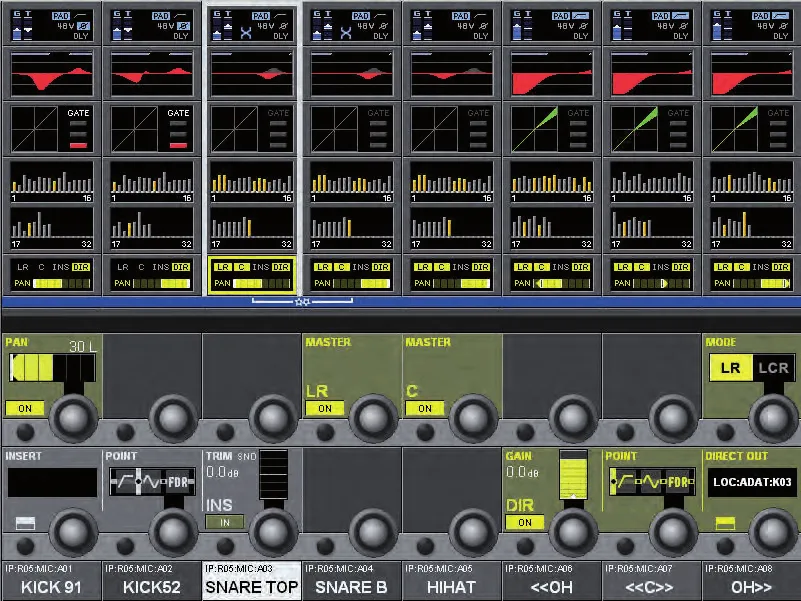Viewport: 801px width, 601px height.
Task: Click the yellow direct out GAIN level bar
Action: (x=573, y=474)
